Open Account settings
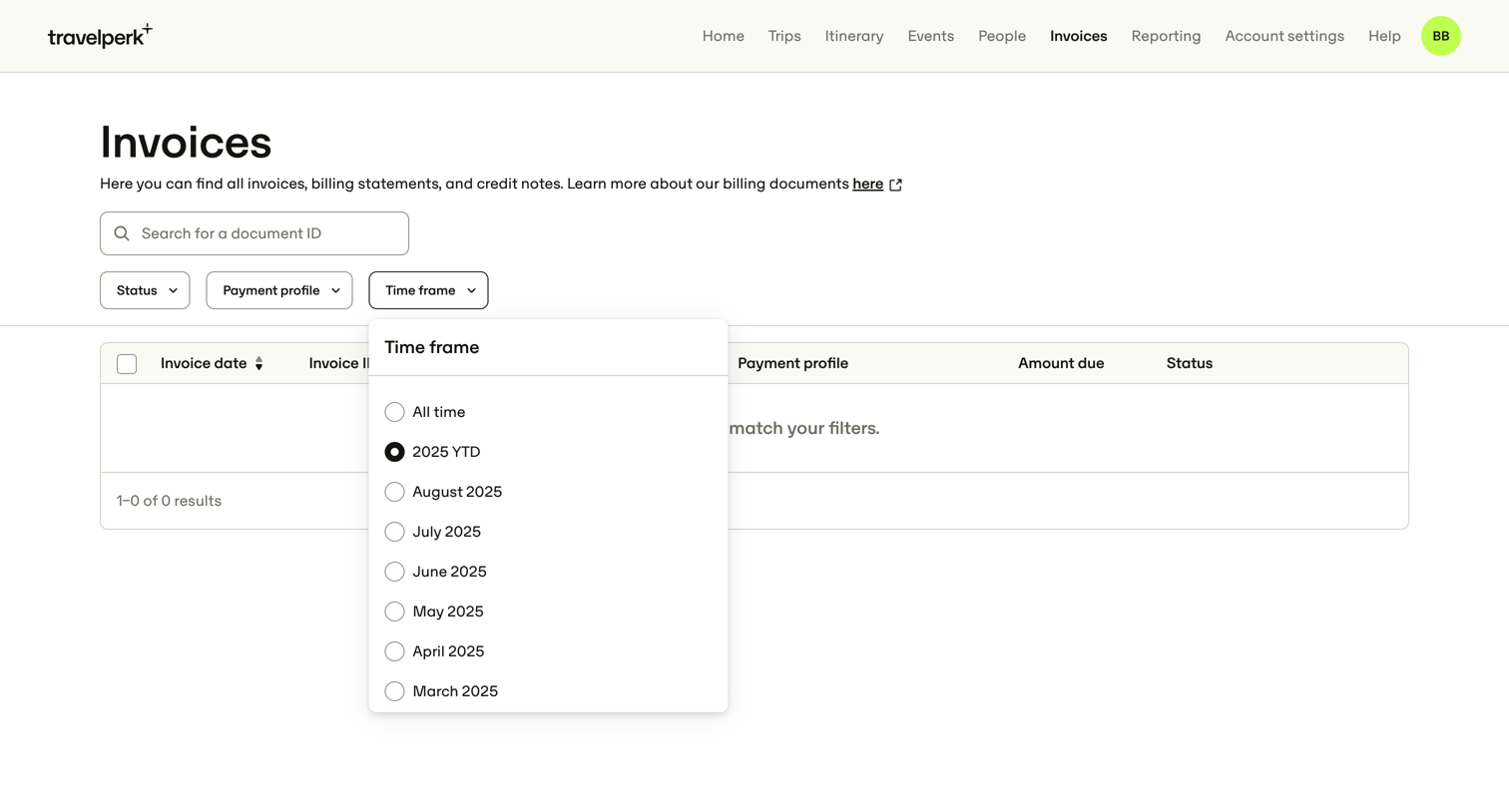 coord(1284,36)
